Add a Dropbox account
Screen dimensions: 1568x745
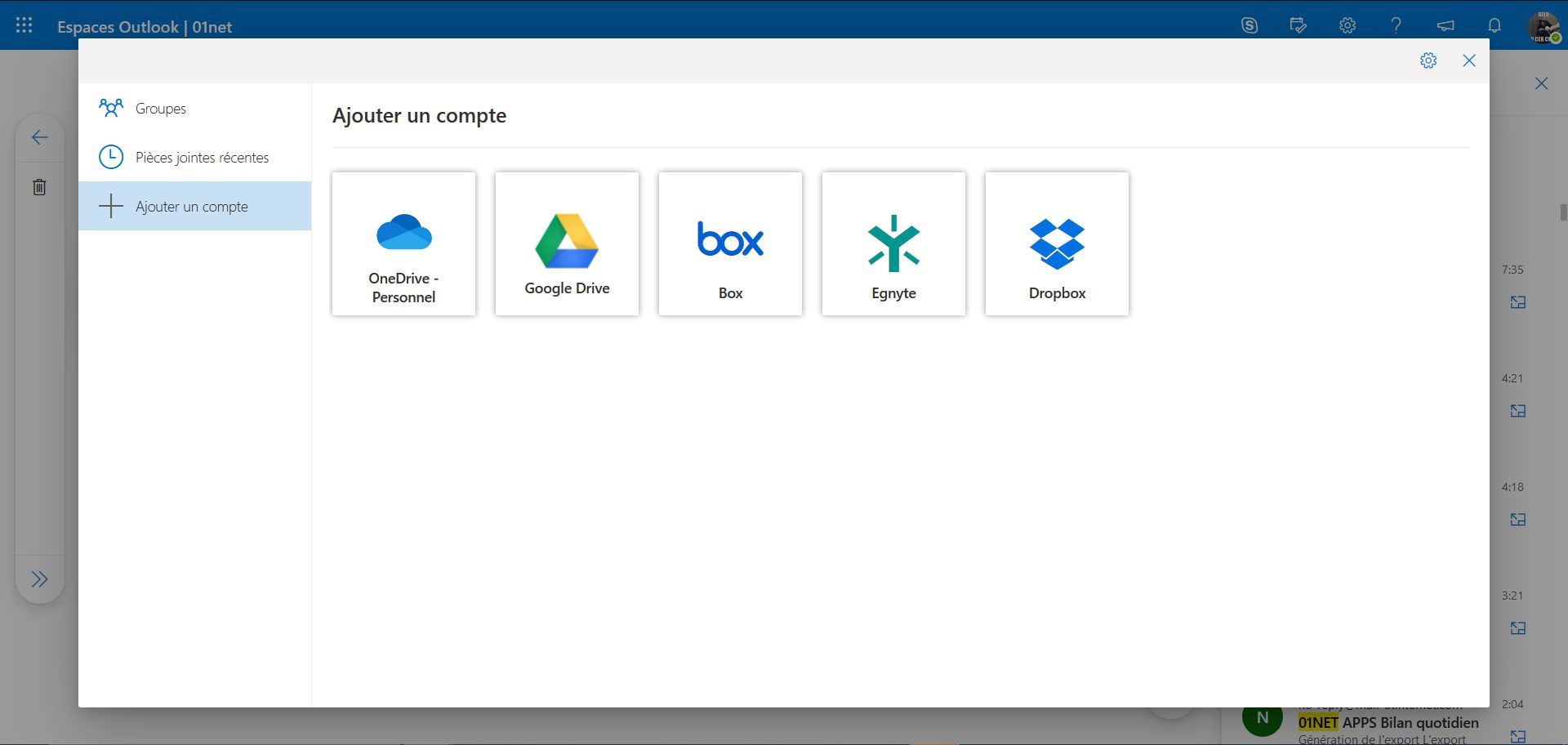tap(1057, 243)
